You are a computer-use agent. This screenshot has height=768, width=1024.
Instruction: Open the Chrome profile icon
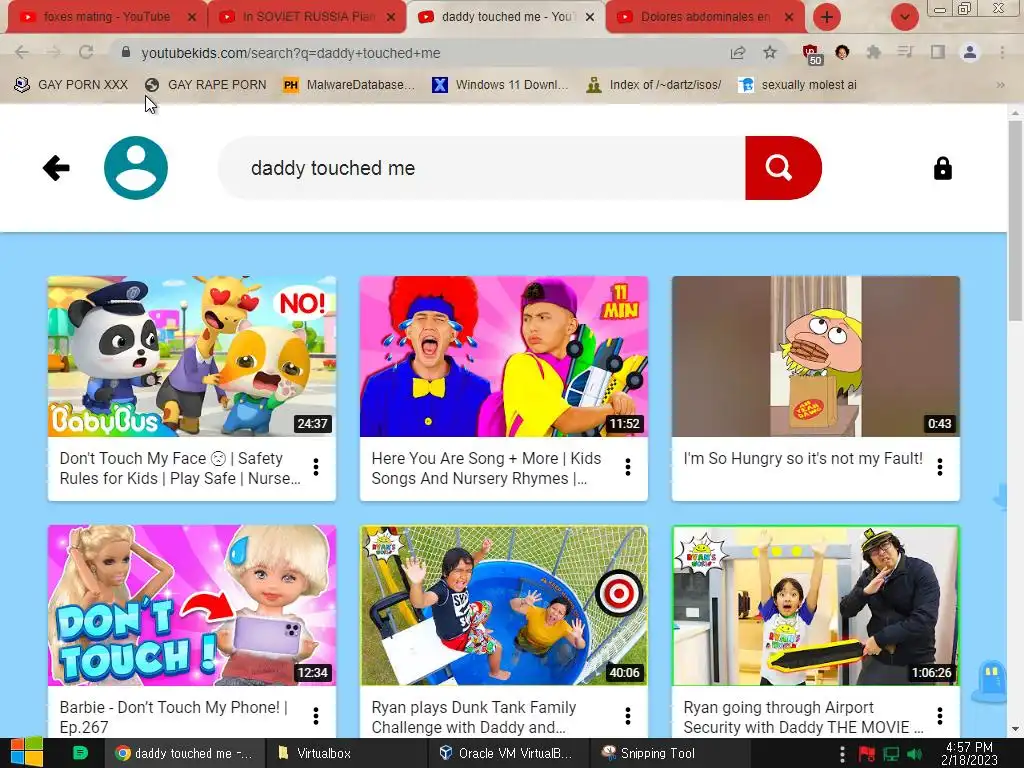(970, 52)
